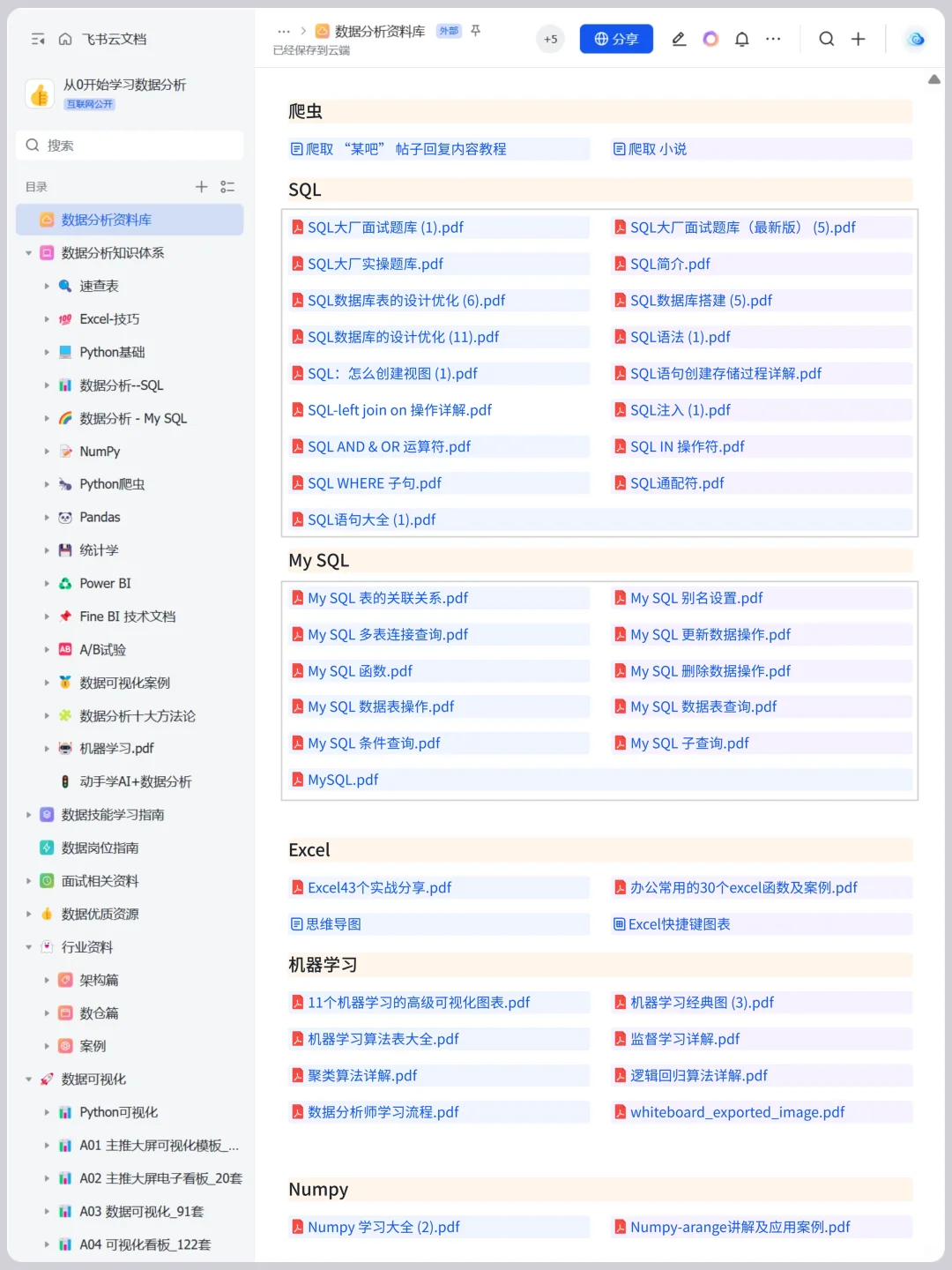The width and height of the screenshot is (952, 1270).
Task: Open the colorful circle AI icon
Action: [710, 39]
